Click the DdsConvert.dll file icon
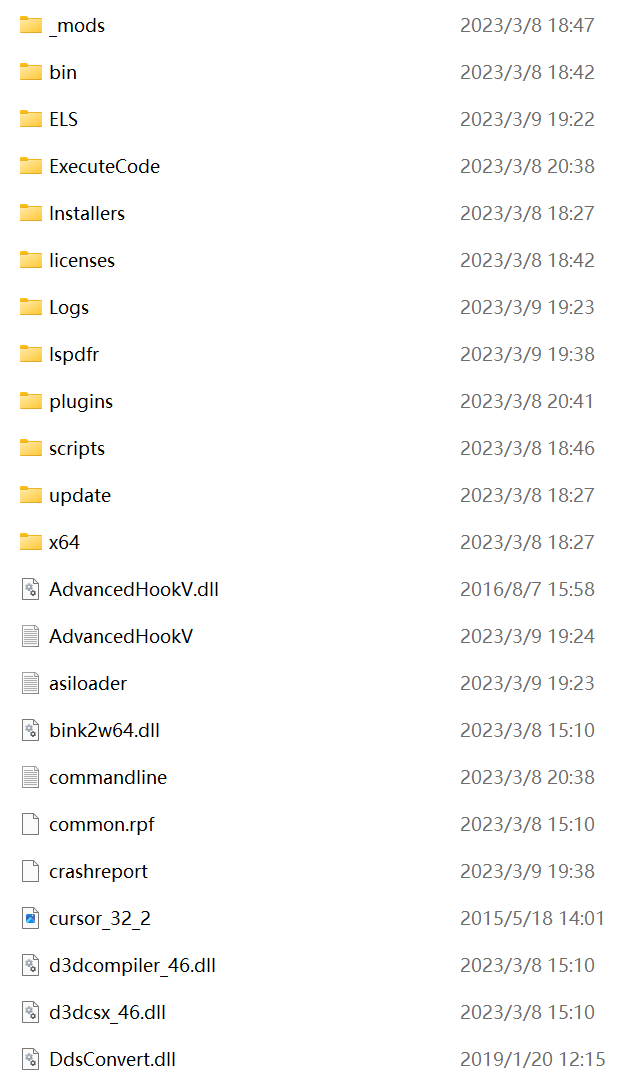 (31, 1059)
